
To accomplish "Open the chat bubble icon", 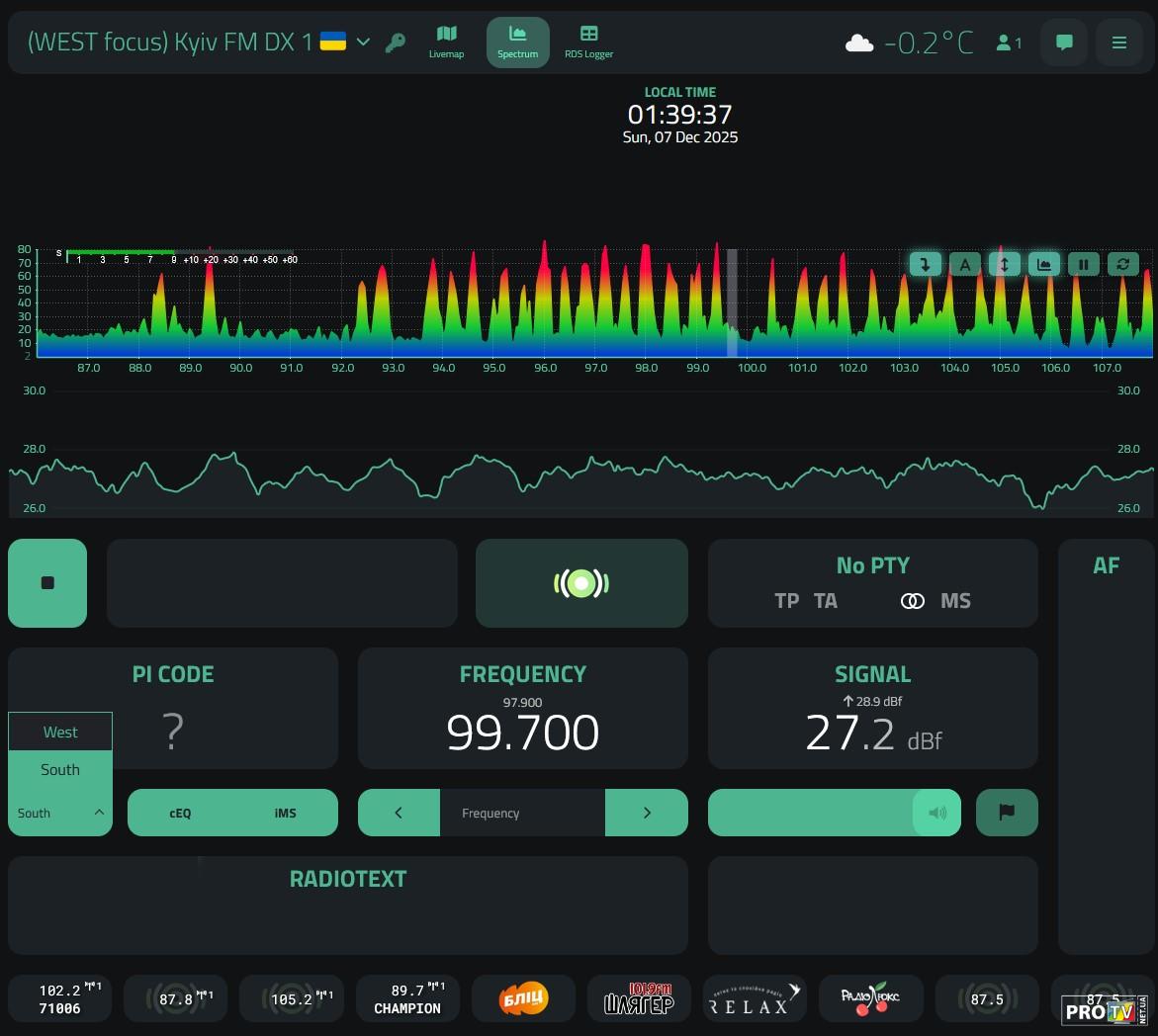I will tap(1064, 43).
